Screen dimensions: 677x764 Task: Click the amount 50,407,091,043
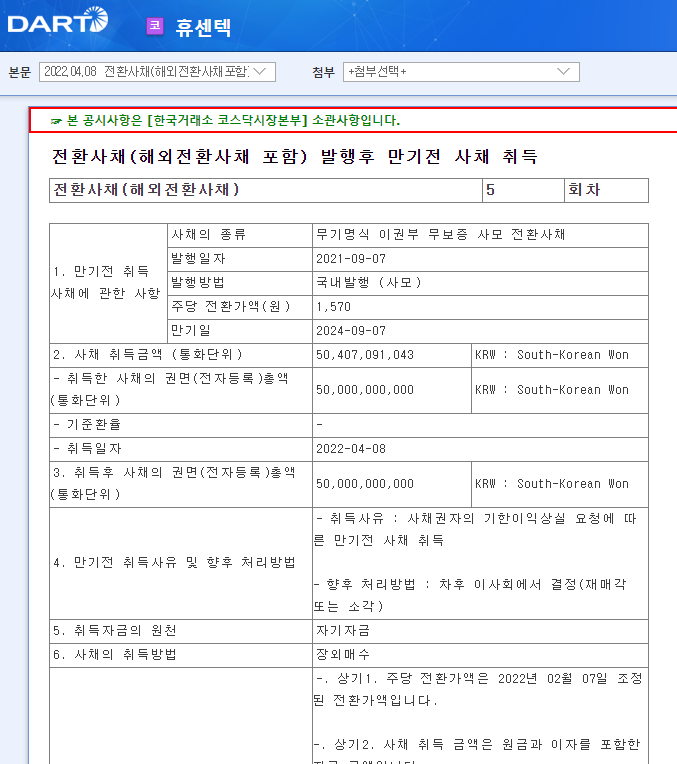coord(365,355)
